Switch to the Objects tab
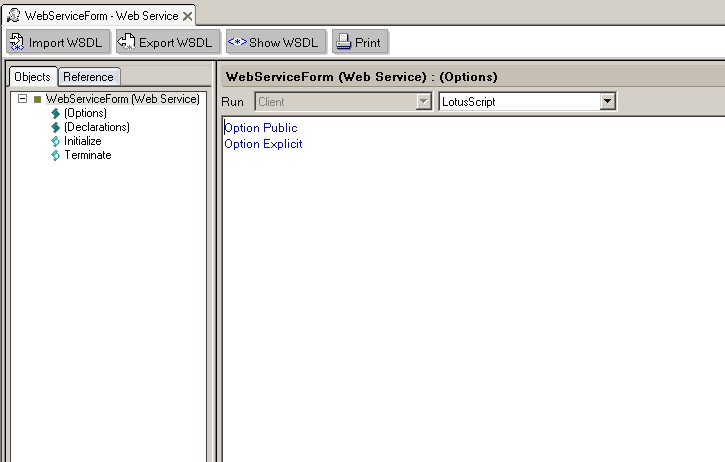This screenshot has height=462, width=725. [32, 77]
